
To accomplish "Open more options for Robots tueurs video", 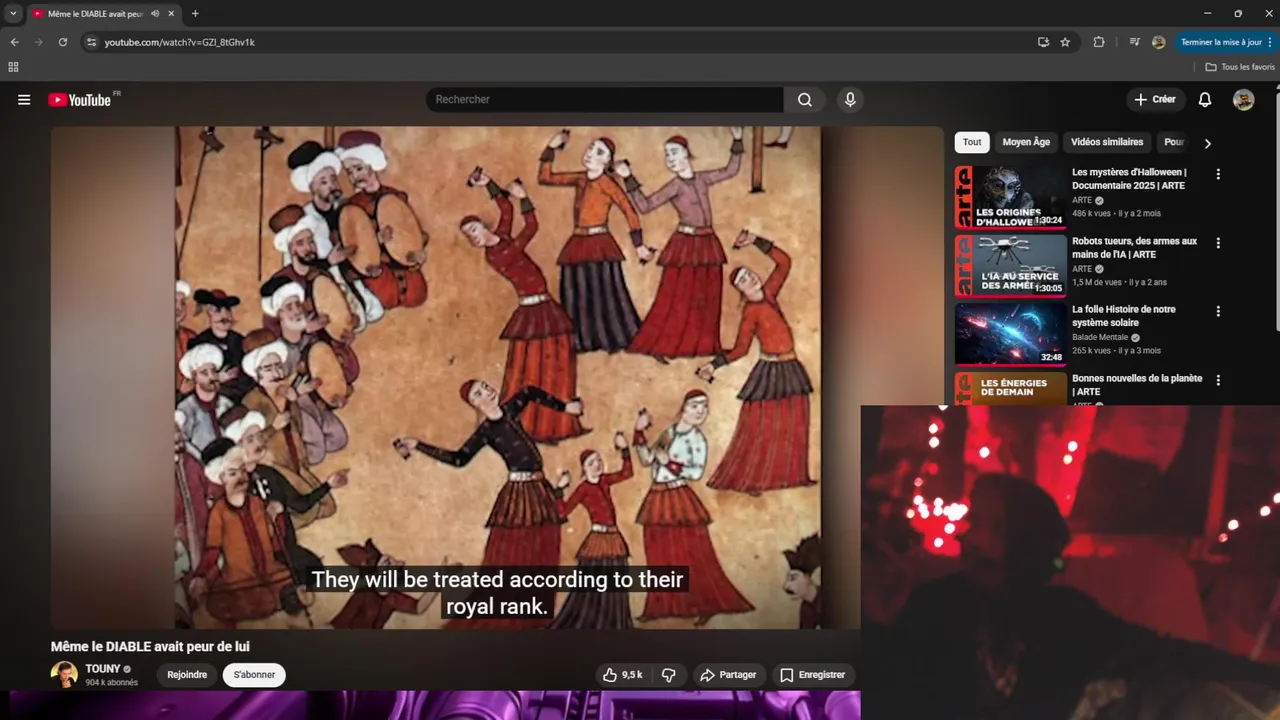I will pos(1218,243).
